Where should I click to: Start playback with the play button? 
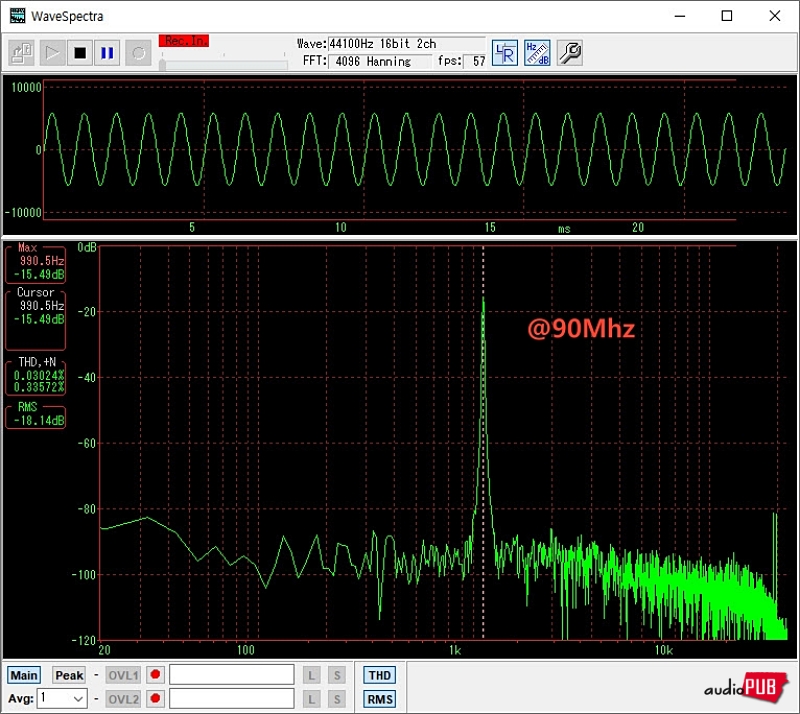click(52, 53)
